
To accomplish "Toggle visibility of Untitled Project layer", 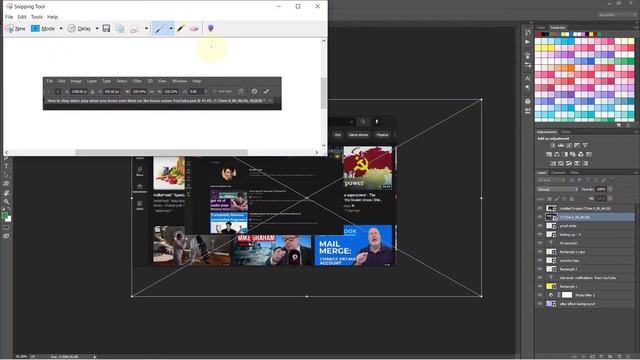I will coord(540,208).
